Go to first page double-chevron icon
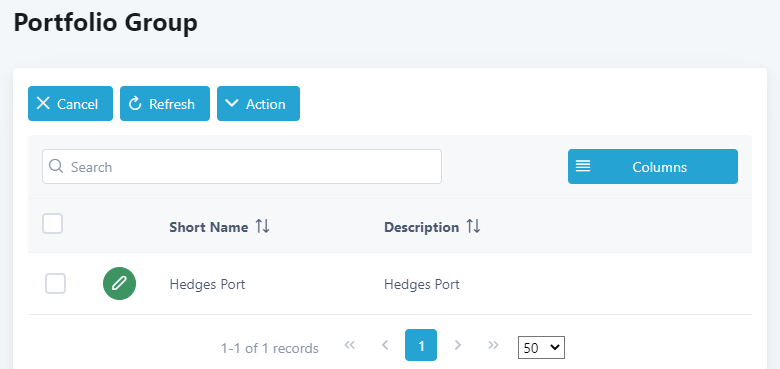Screen dimensions: 780x369 [x=350, y=345]
